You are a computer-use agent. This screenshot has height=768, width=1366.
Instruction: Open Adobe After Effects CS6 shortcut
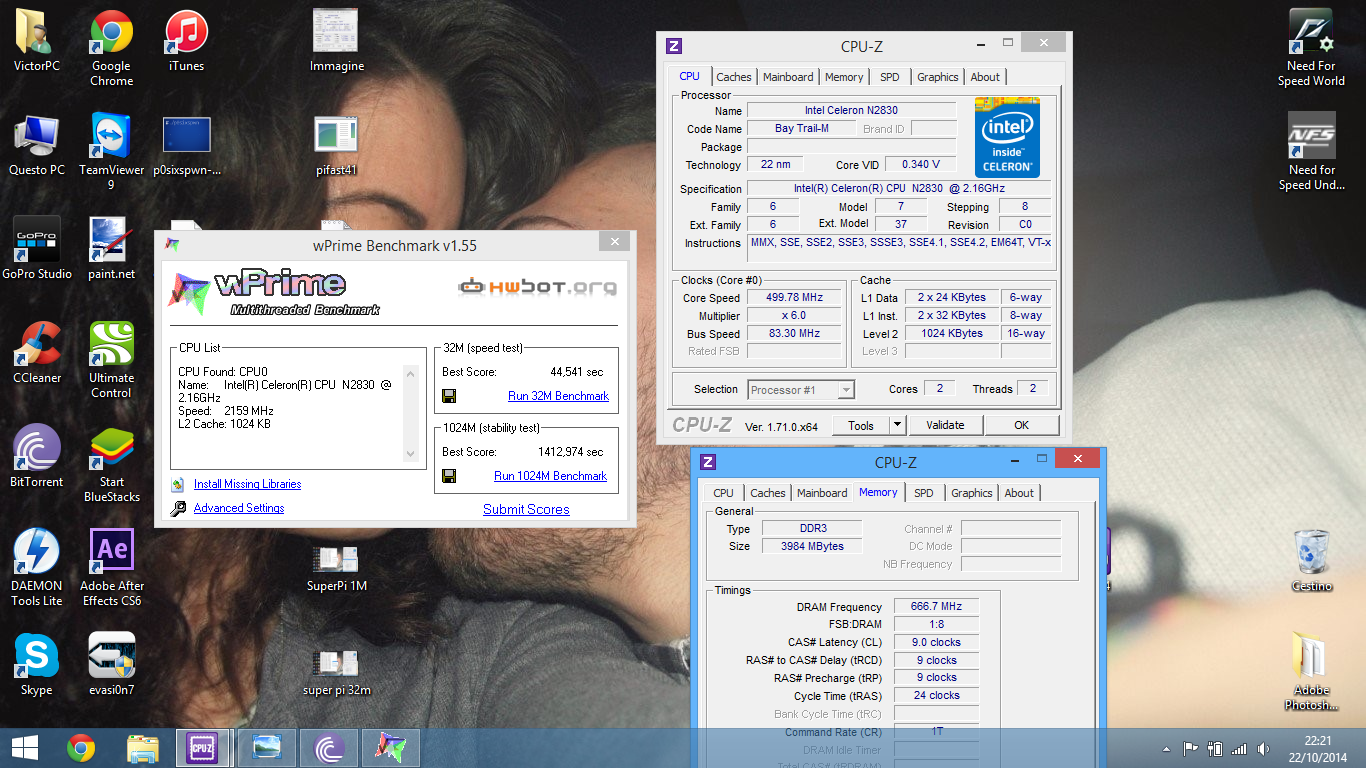tap(112, 567)
